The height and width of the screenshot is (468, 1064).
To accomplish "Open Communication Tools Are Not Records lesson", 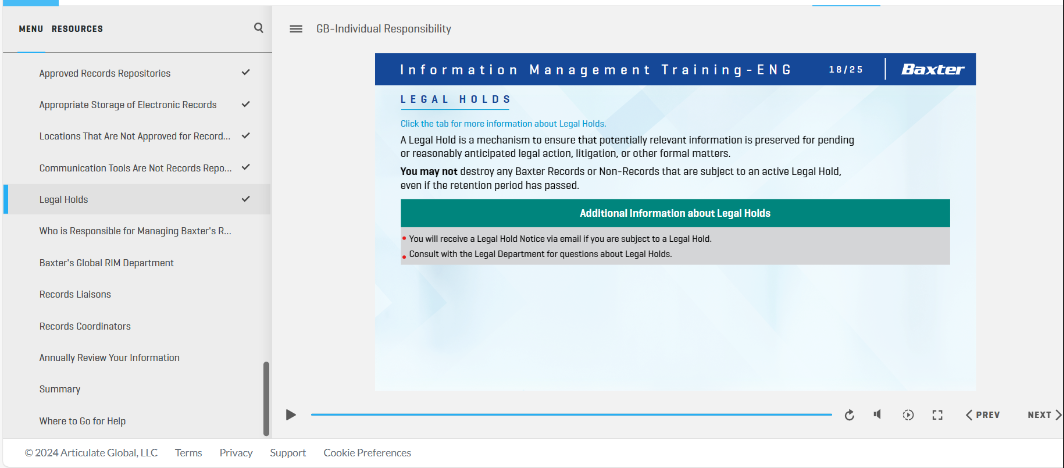I will (x=137, y=168).
